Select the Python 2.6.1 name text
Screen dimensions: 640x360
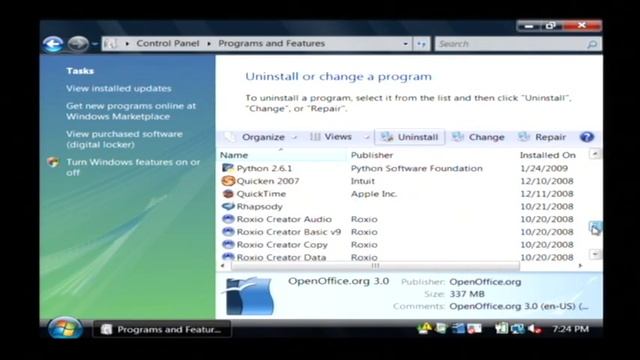point(264,168)
